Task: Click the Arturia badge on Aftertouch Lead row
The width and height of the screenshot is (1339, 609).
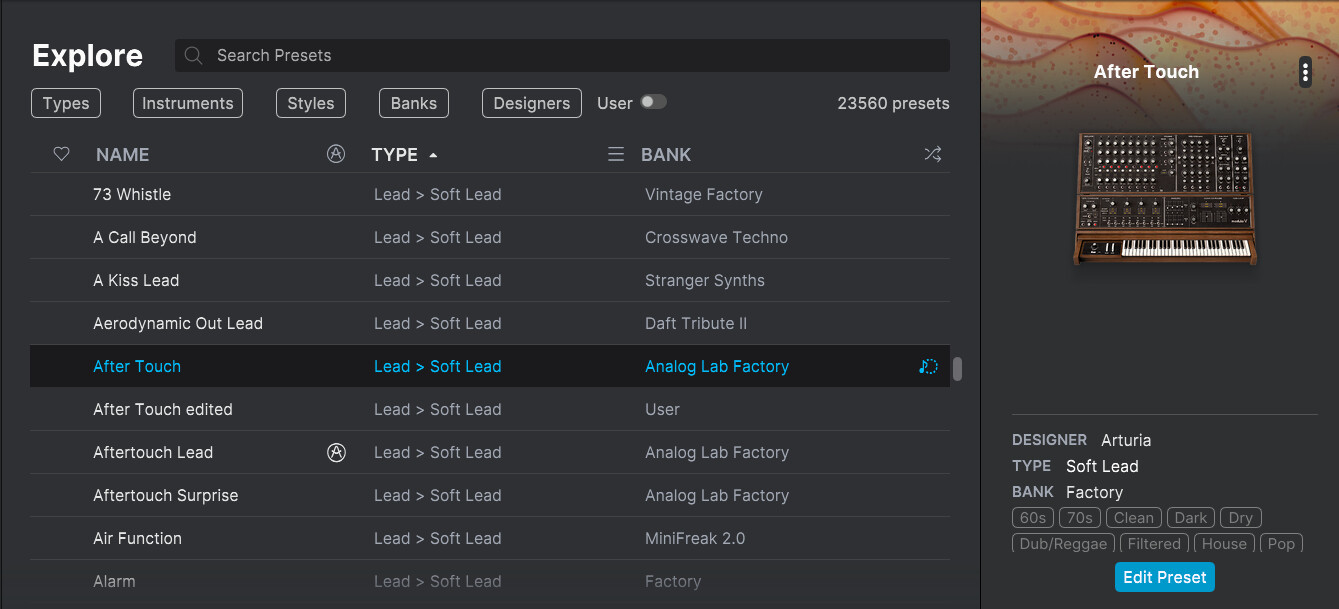Action: (x=336, y=452)
